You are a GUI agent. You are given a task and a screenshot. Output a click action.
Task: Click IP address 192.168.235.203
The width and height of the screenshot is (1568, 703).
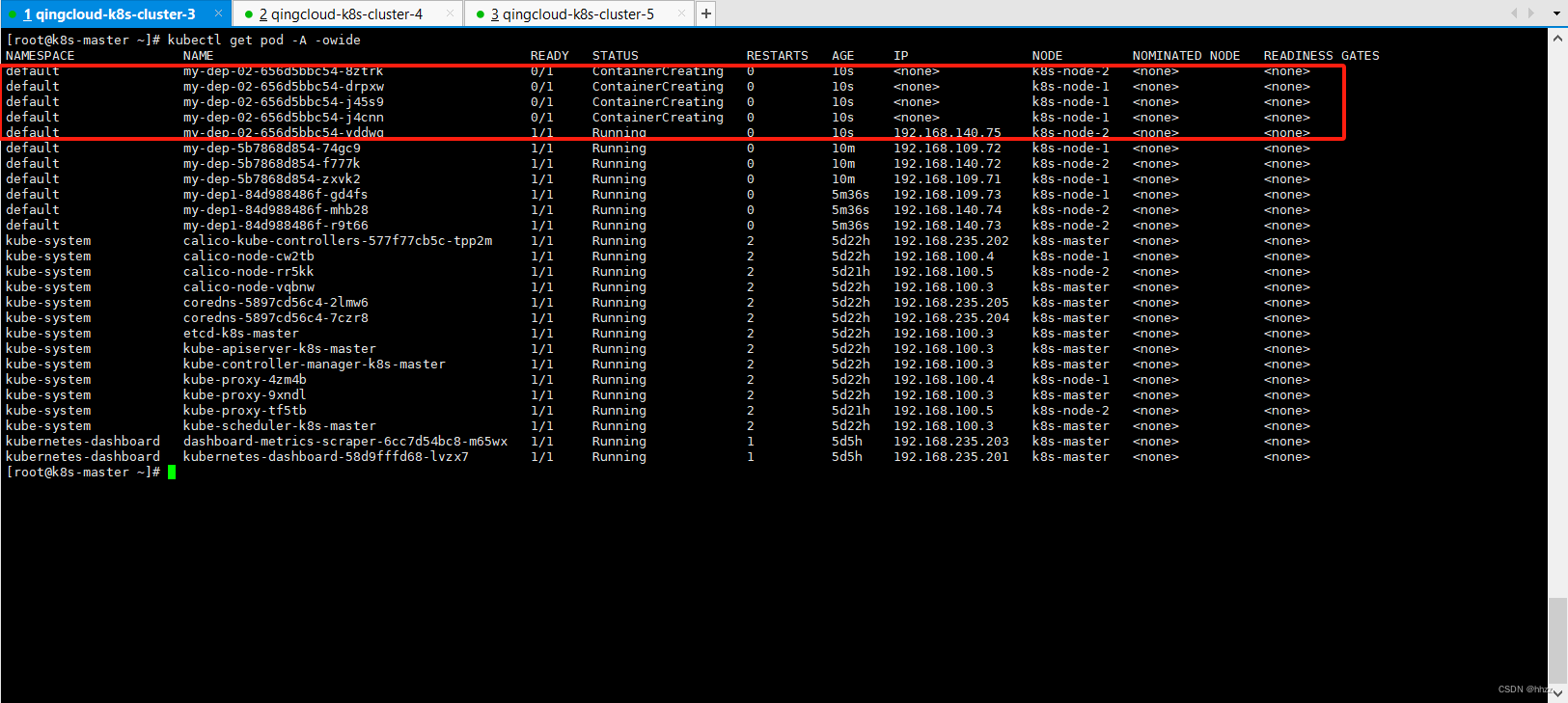click(951, 442)
